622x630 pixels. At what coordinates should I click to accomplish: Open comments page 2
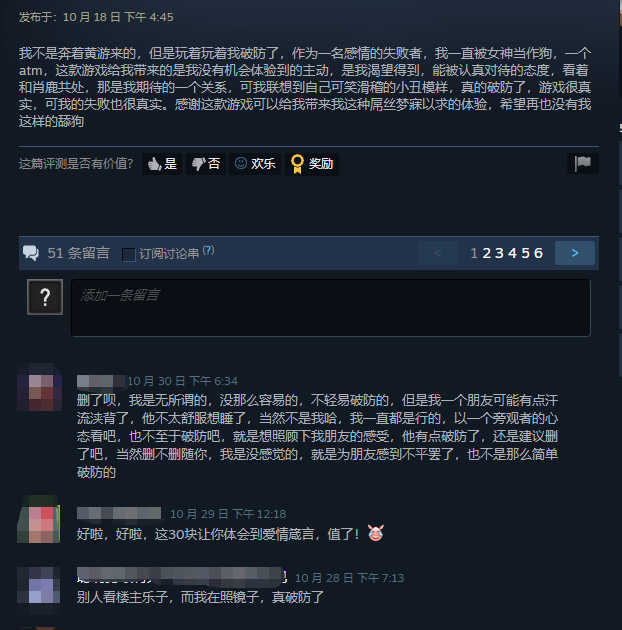coord(487,253)
